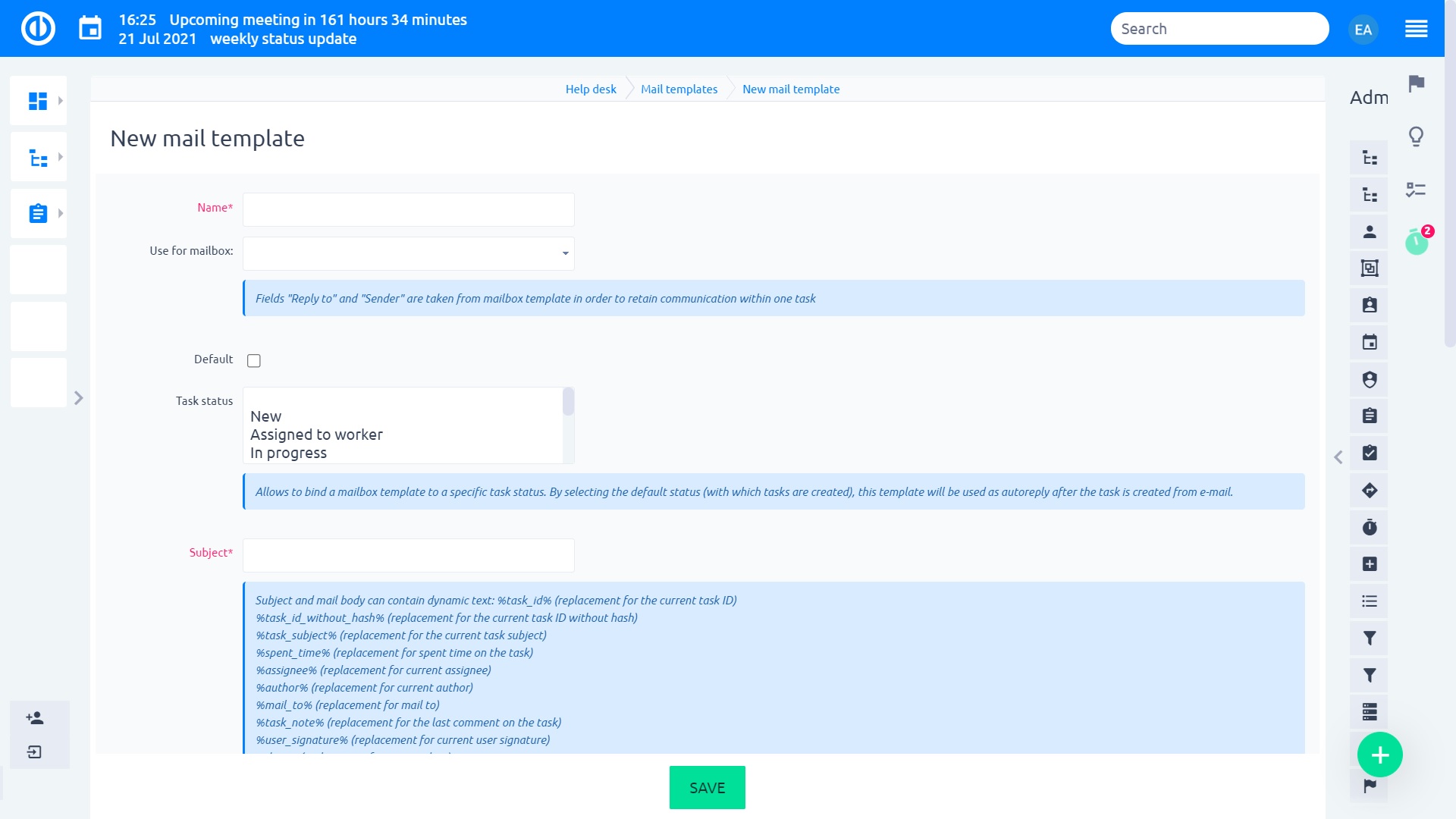Open the hamburger menu icon

point(1416,29)
